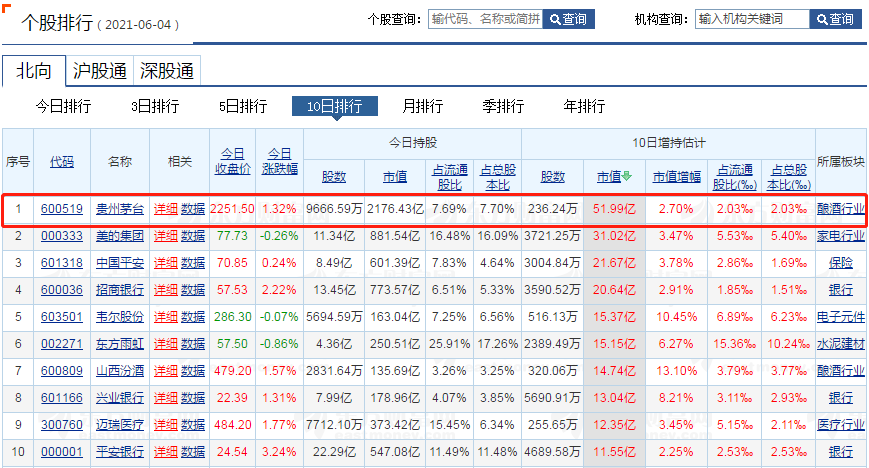Sort by 代码 column header
The height and width of the screenshot is (468, 869).
(x=62, y=162)
